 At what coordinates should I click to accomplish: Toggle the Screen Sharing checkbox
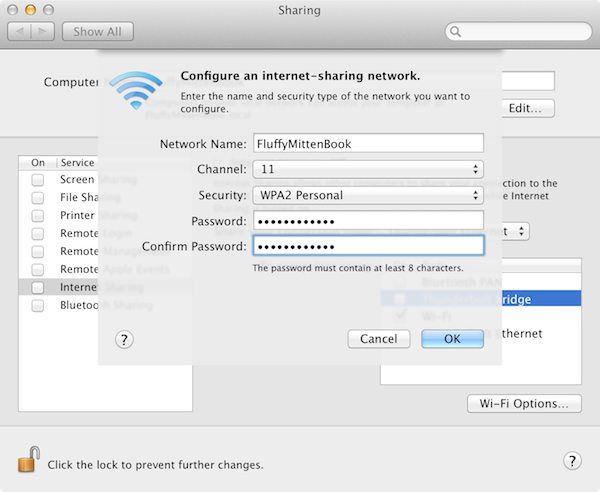point(38,180)
